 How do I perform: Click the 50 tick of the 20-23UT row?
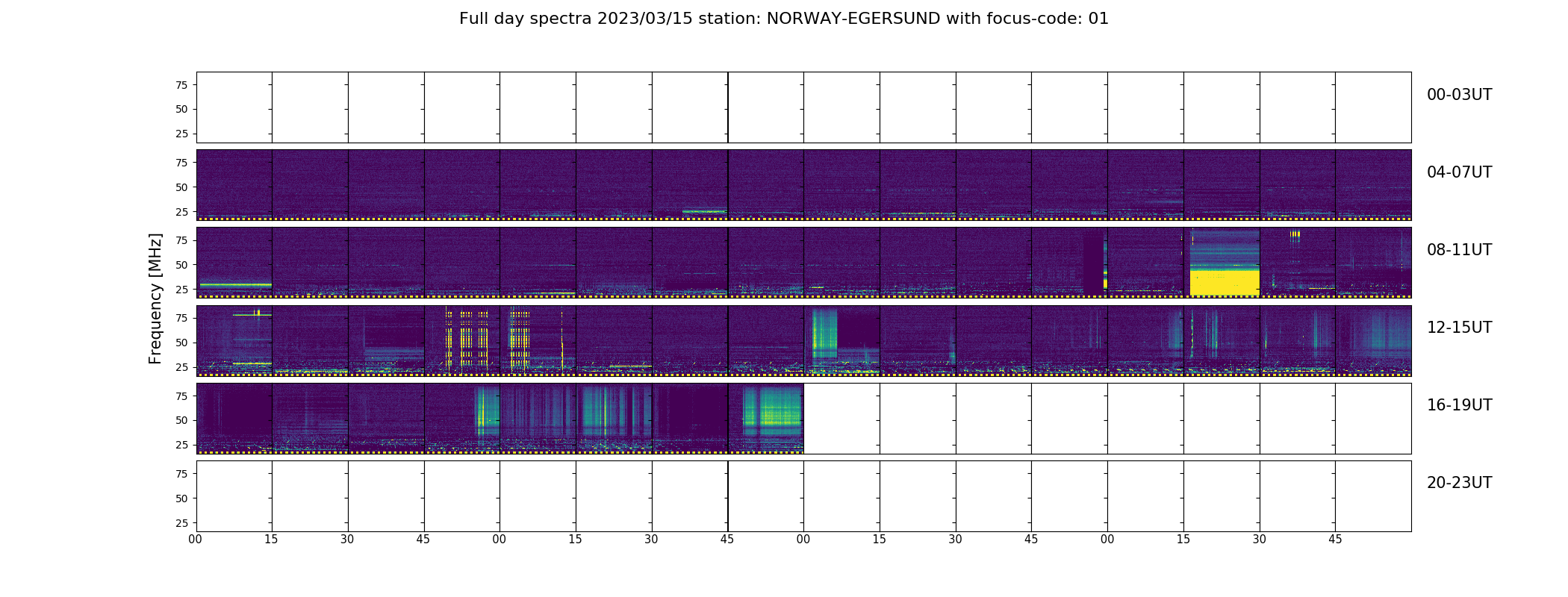click(181, 498)
